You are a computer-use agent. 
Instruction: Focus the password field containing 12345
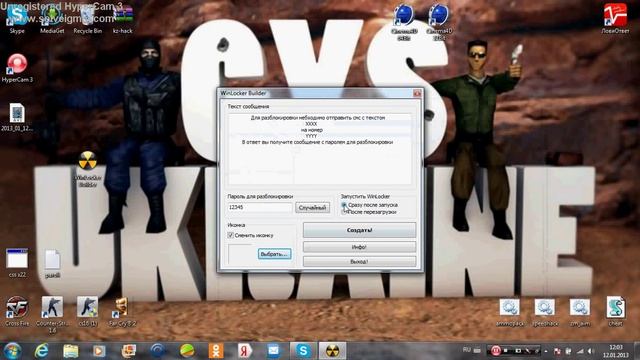point(260,207)
